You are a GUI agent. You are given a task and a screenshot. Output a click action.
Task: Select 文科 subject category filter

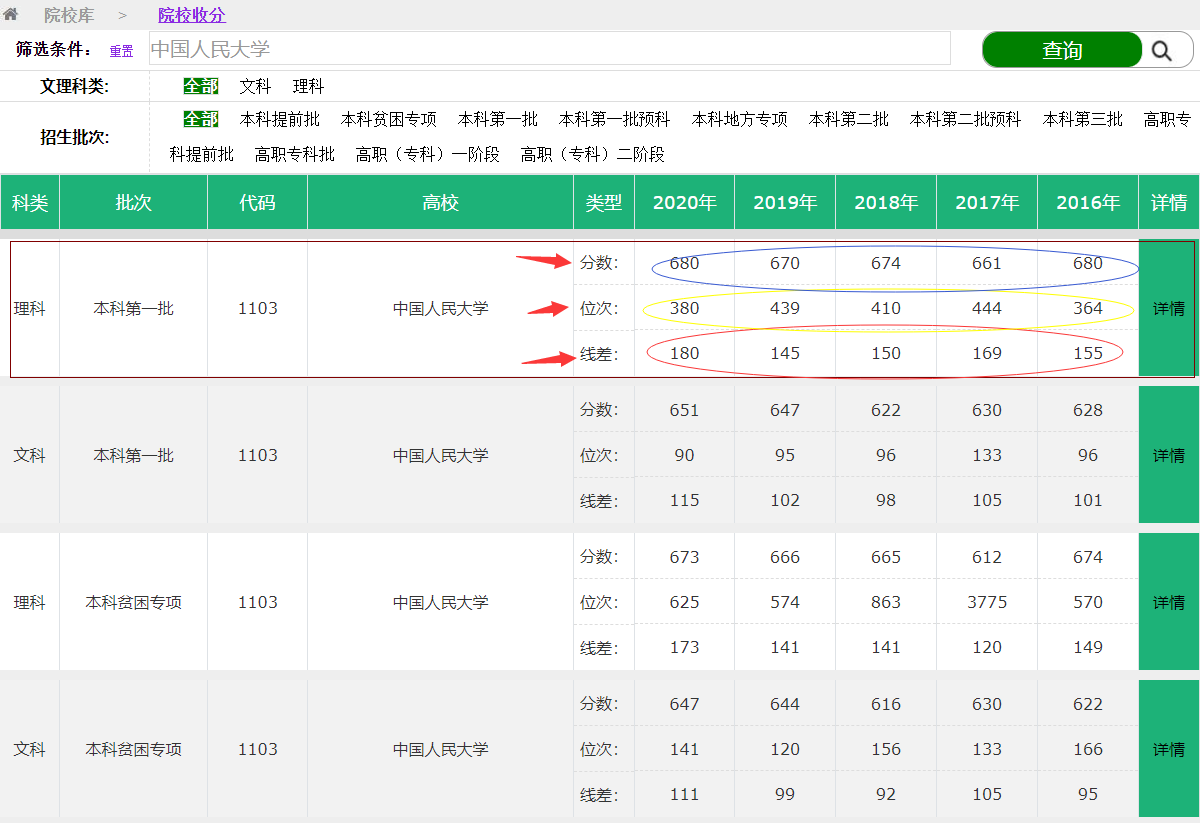255,87
